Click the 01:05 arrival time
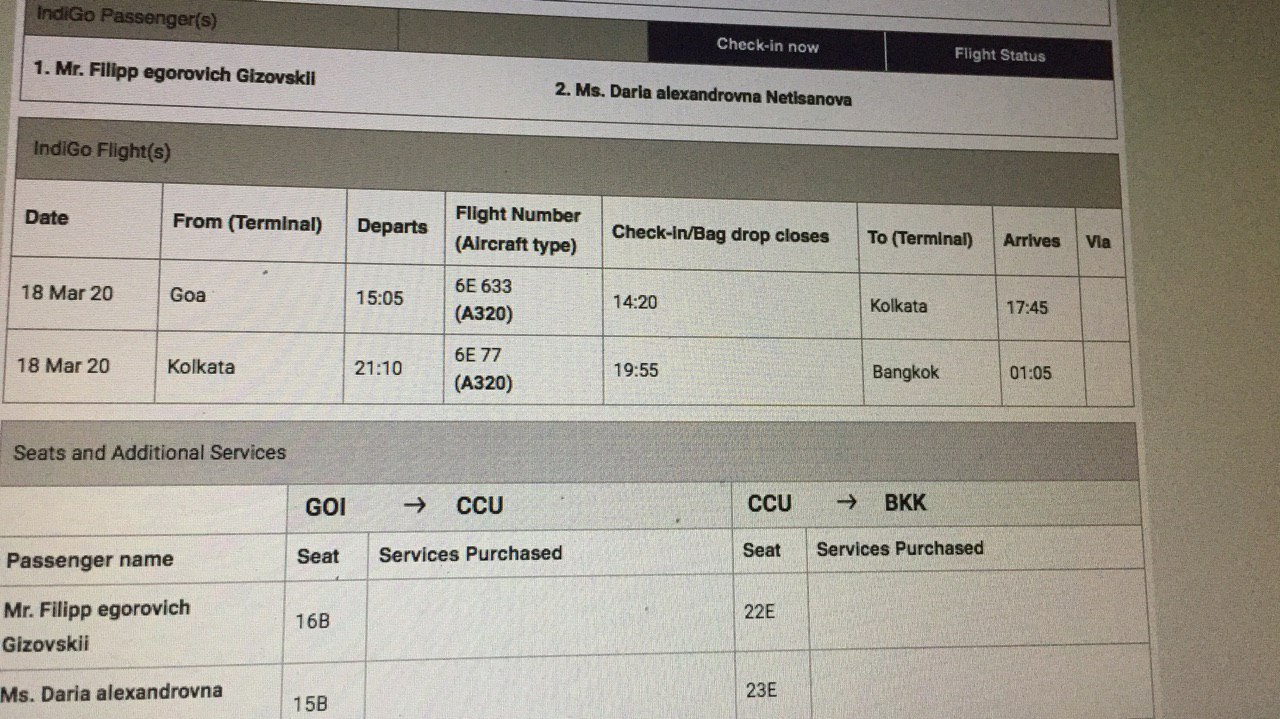 click(1030, 373)
